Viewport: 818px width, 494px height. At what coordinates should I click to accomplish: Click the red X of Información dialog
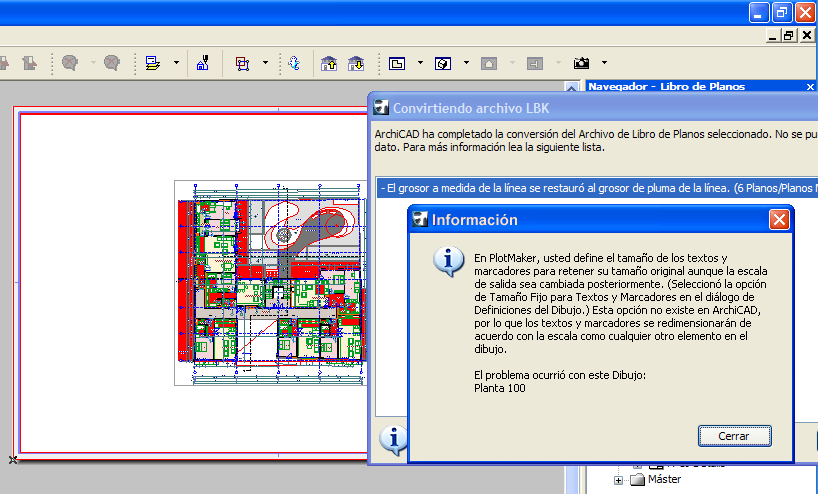coord(779,220)
